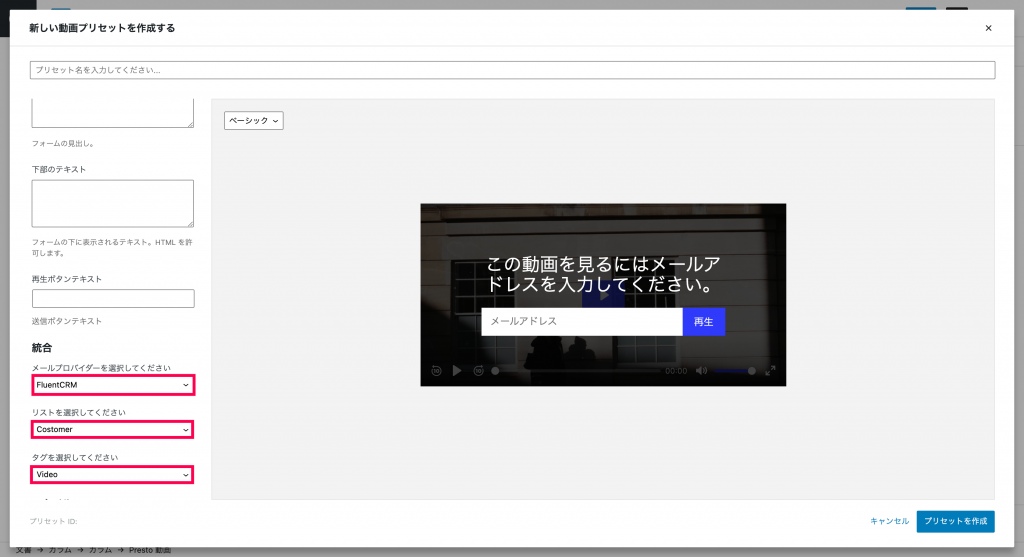Click the rewind 10 seconds icon

click(436, 371)
